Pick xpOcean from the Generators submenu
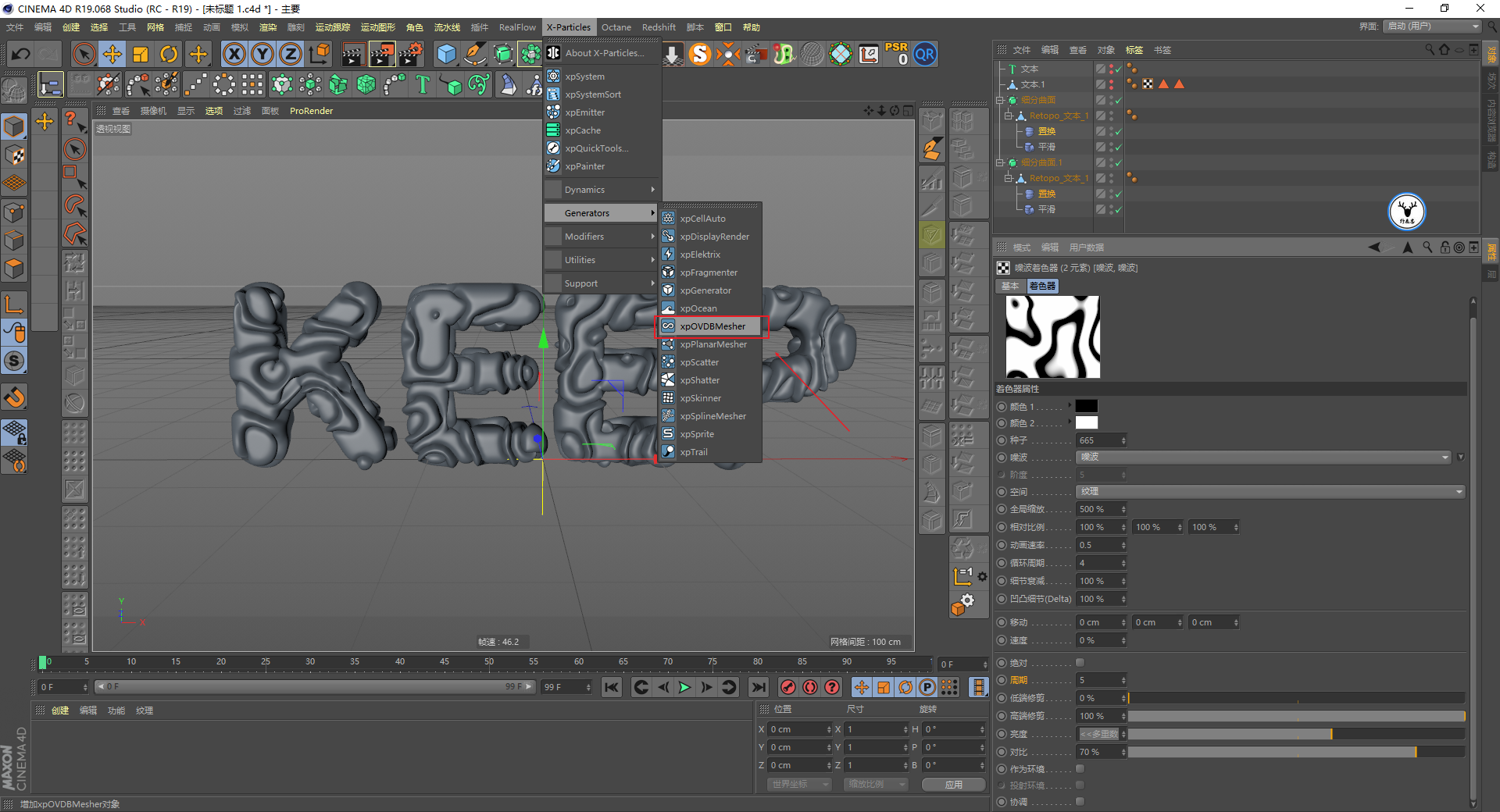This screenshot has height=812, width=1500. 698,308
